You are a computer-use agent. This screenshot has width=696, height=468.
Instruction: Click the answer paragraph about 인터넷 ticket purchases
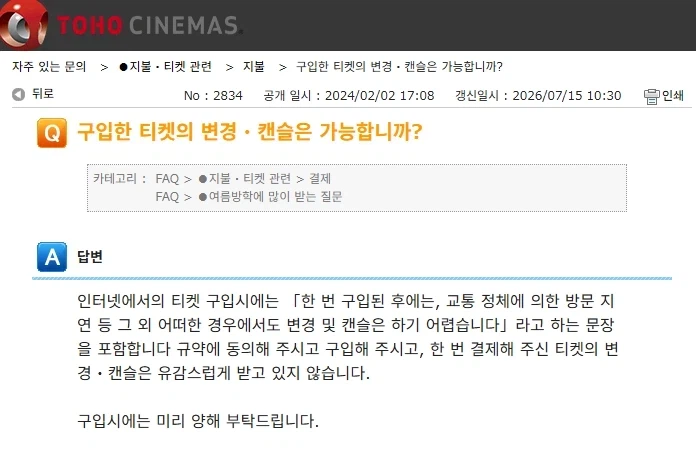348,337
